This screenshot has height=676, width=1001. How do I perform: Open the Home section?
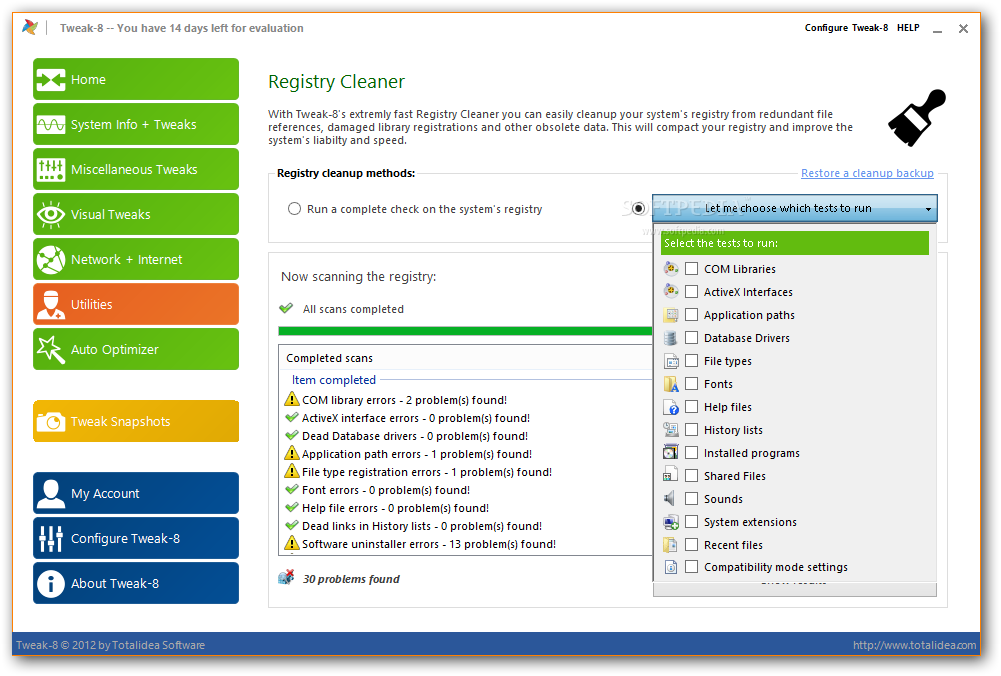pos(136,79)
